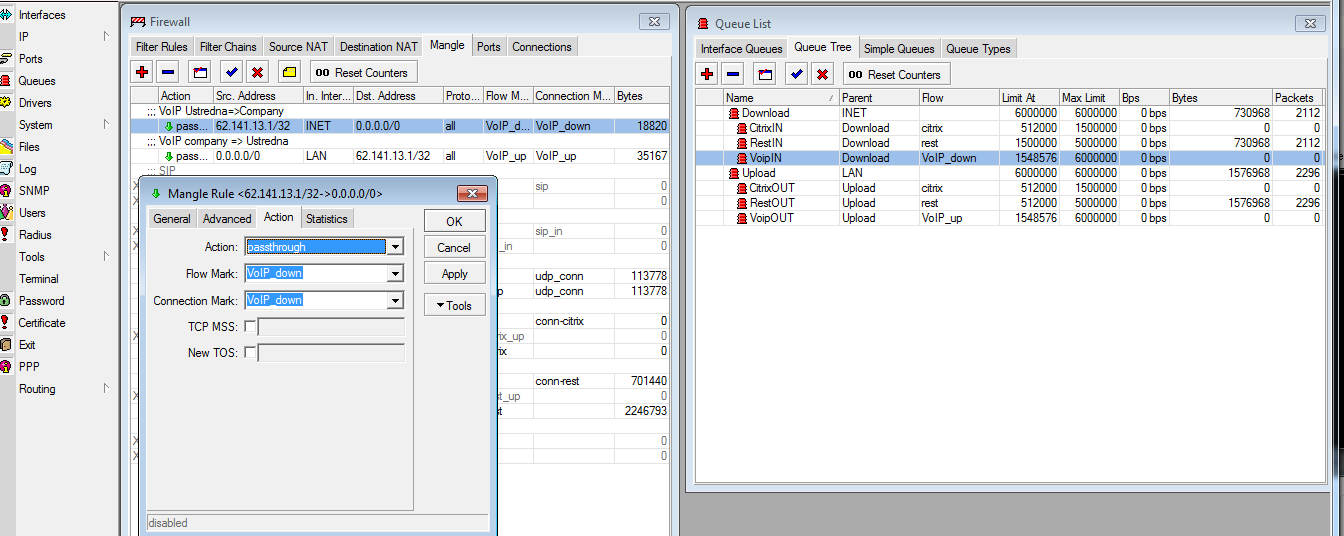Click the remove minus icon in Queue List

[733, 74]
